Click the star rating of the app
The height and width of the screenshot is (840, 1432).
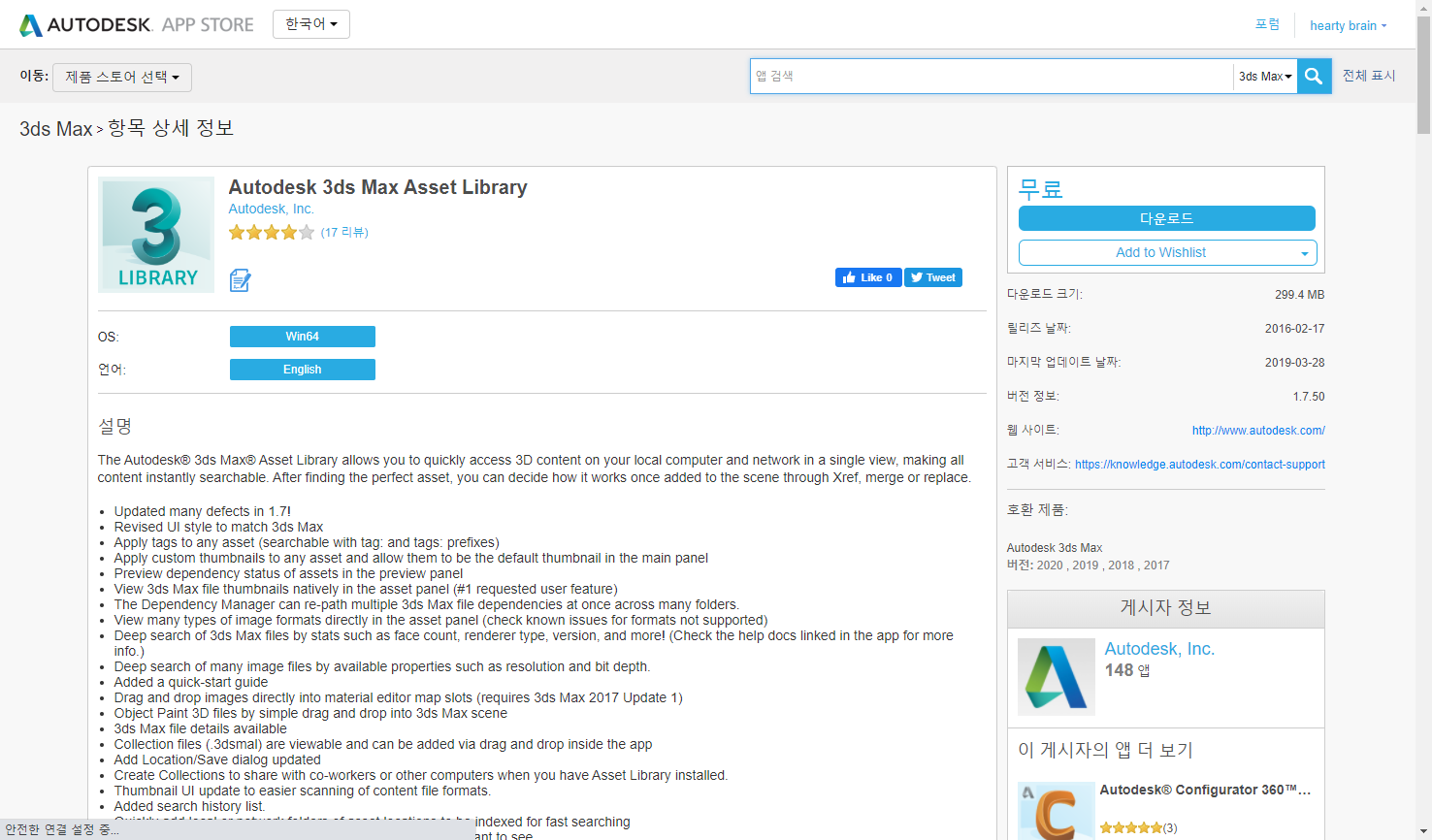pos(272,232)
